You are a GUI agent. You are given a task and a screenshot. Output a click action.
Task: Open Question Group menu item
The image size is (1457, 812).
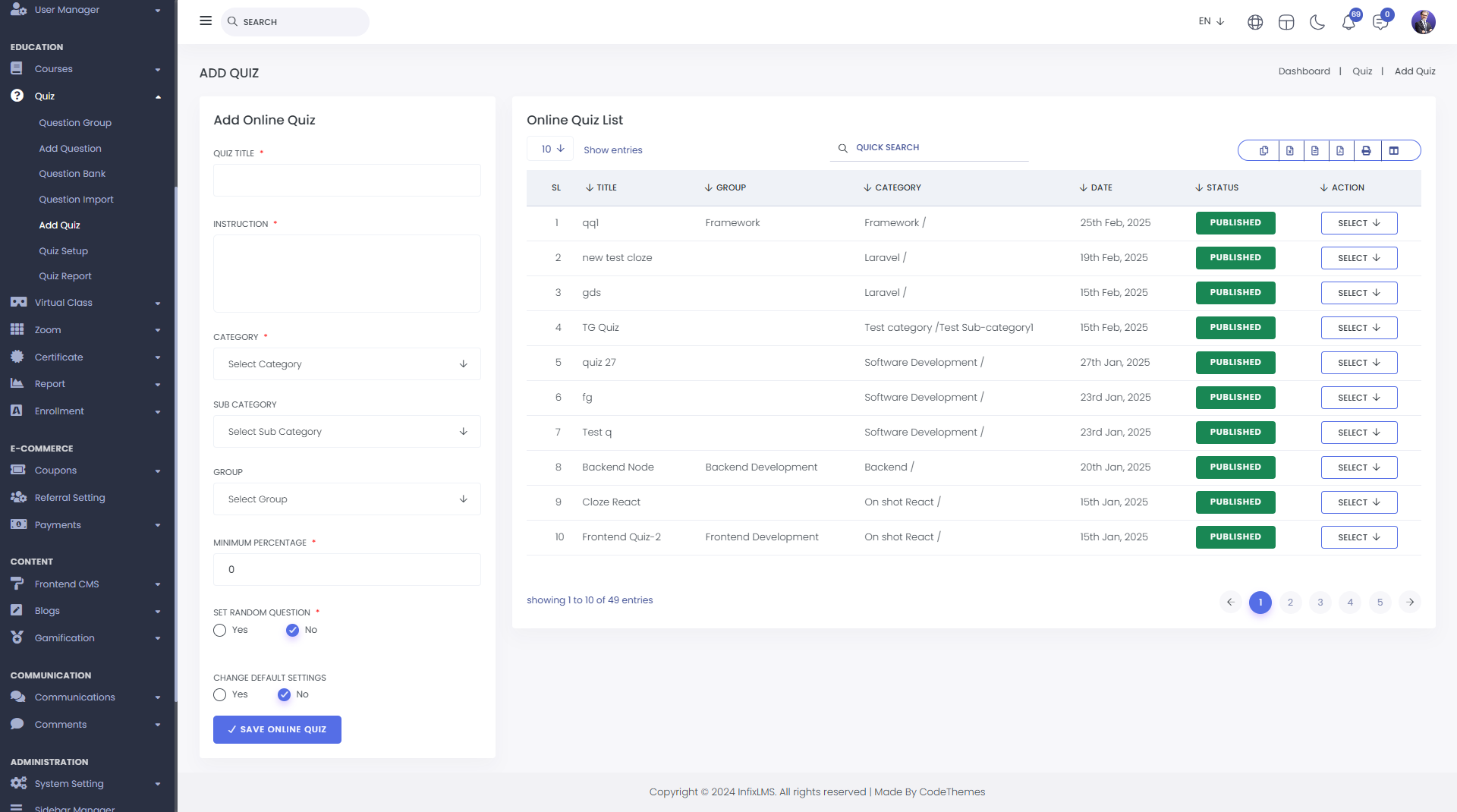pyautogui.click(x=75, y=122)
